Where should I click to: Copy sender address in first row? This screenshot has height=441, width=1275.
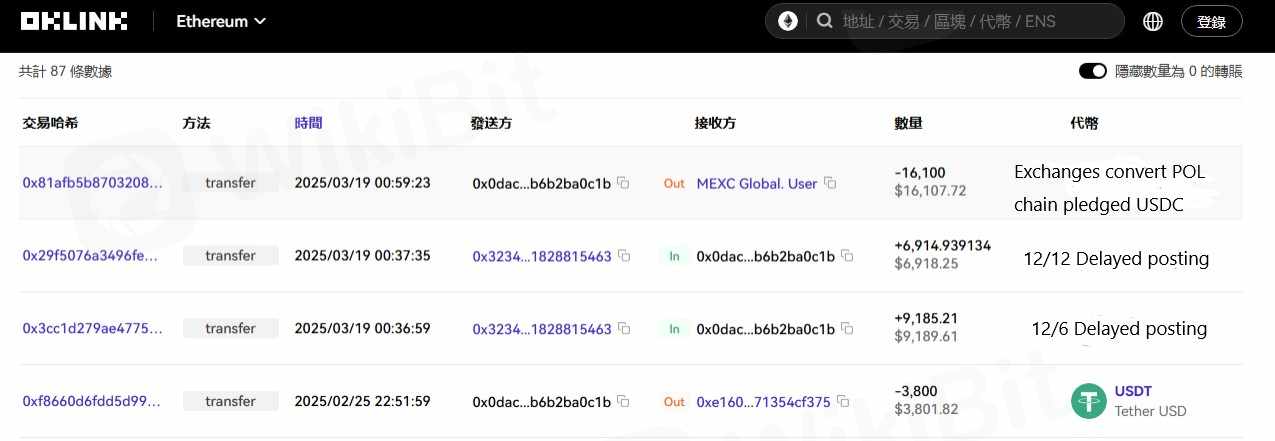[x=623, y=183]
